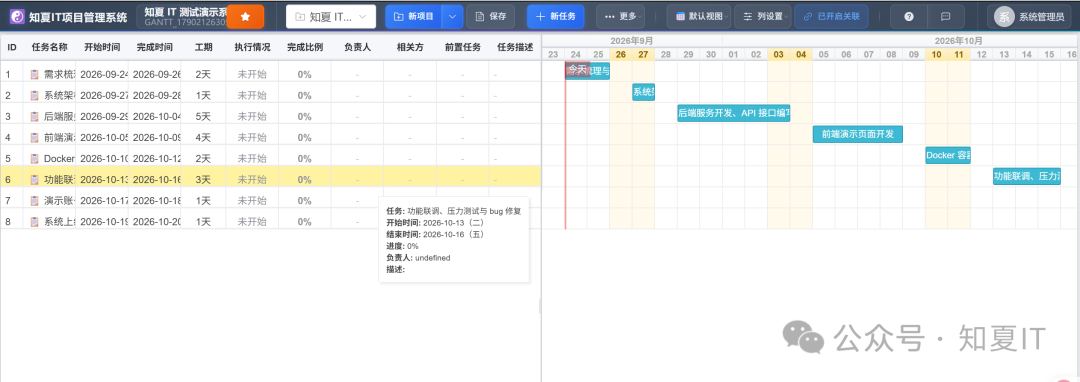Click the 相关方 column header

pyautogui.click(x=410, y=47)
